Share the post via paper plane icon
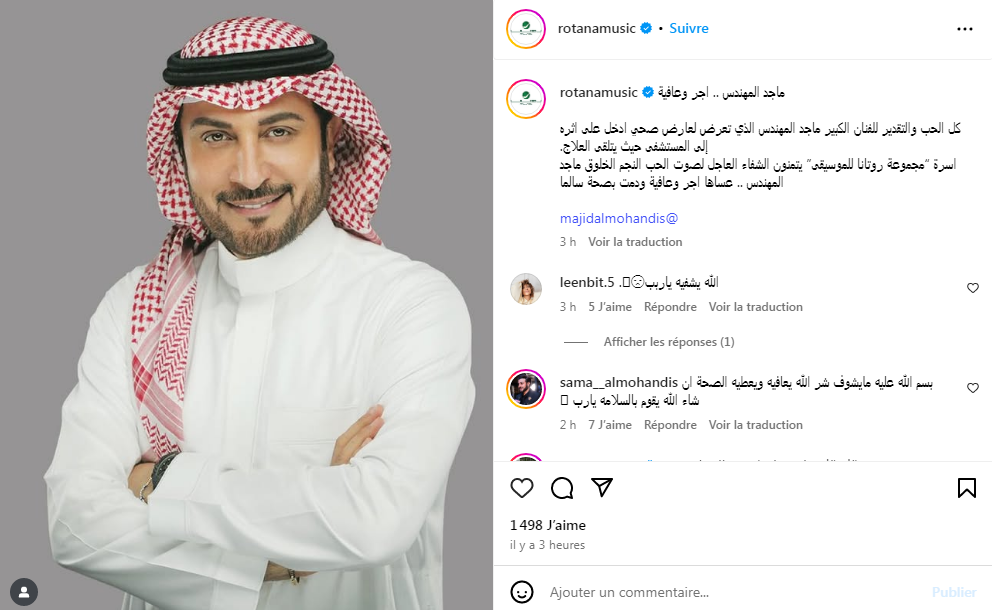 (602, 487)
